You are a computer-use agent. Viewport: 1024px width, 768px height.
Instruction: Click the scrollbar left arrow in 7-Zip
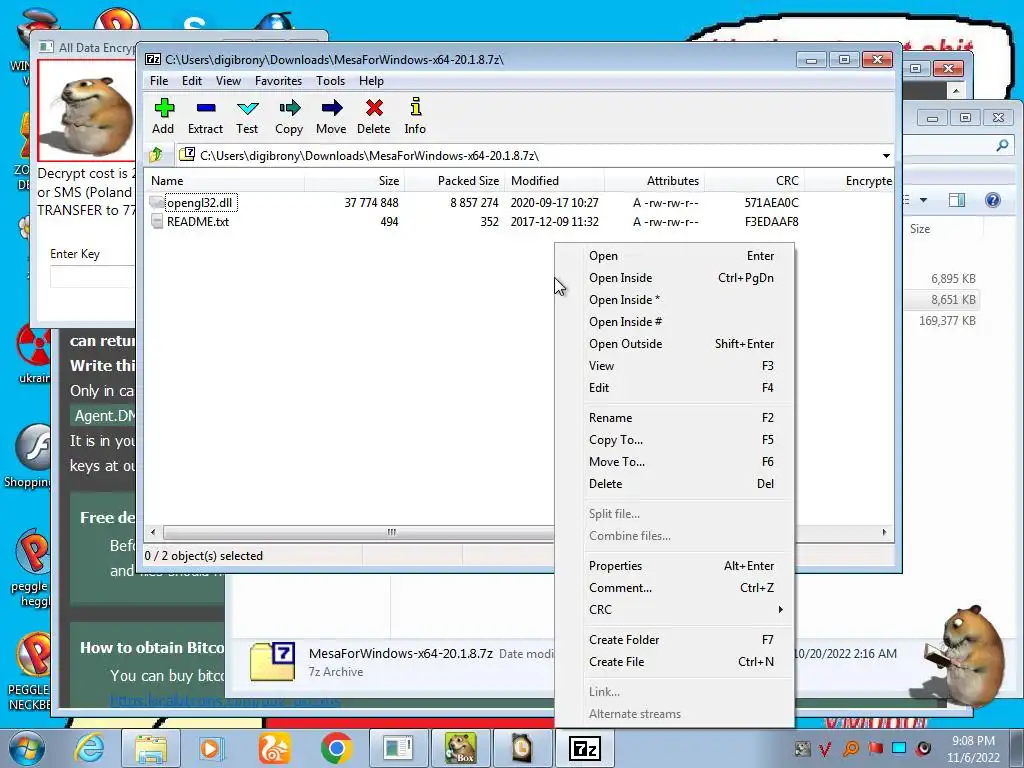tap(153, 532)
